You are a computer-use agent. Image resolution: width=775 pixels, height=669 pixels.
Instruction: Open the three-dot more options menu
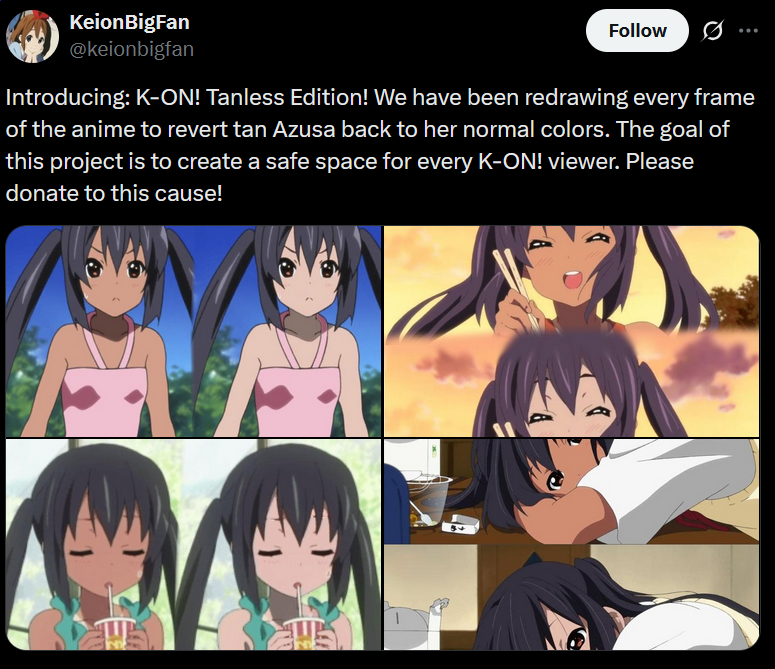point(748,31)
